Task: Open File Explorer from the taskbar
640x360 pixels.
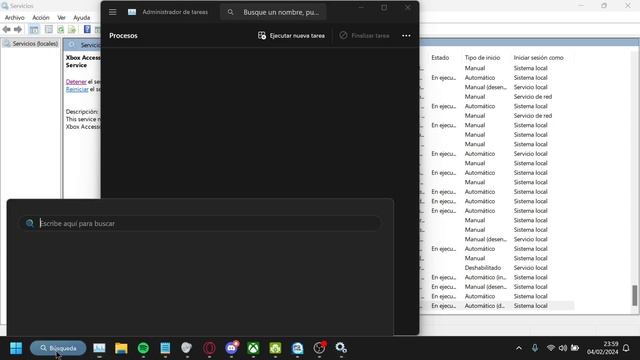Action: click(121, 348)
